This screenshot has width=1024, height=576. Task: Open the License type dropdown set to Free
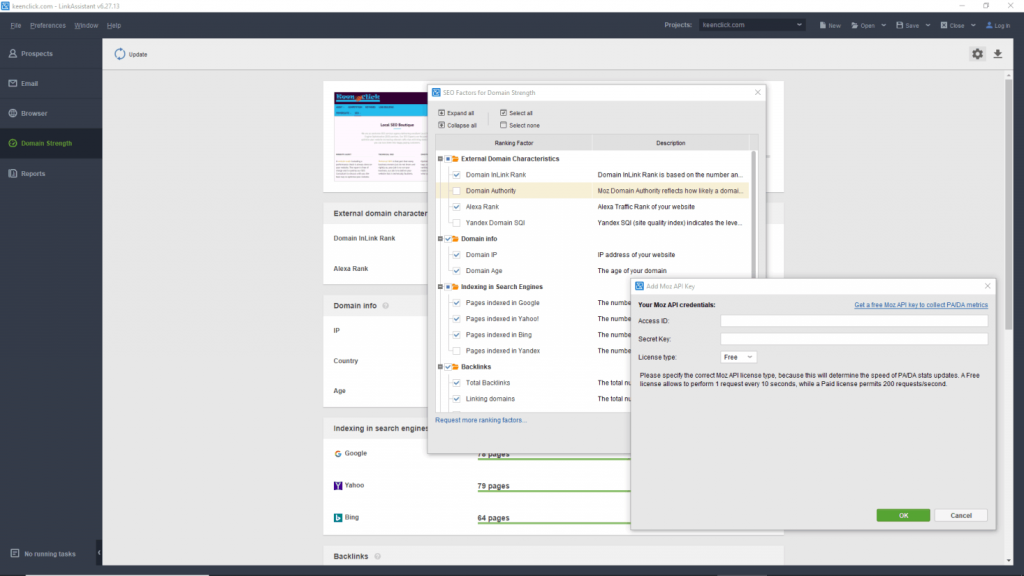(x=738, y=357)
